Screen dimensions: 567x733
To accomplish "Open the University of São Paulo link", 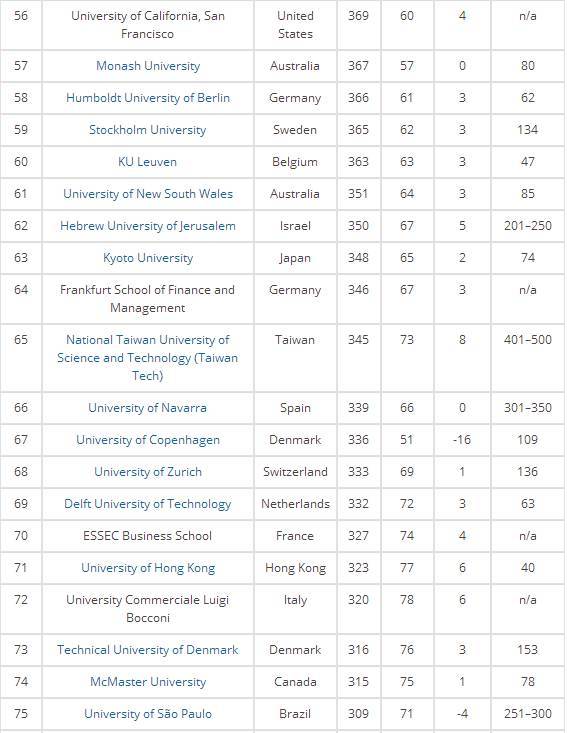I will [x=148, y=714].
